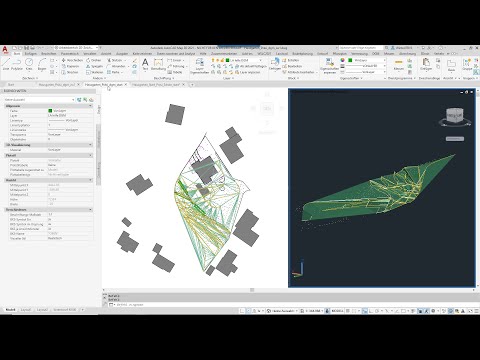Open the VonLayer color dropdown in ribbon

click(x=384, y=60)
